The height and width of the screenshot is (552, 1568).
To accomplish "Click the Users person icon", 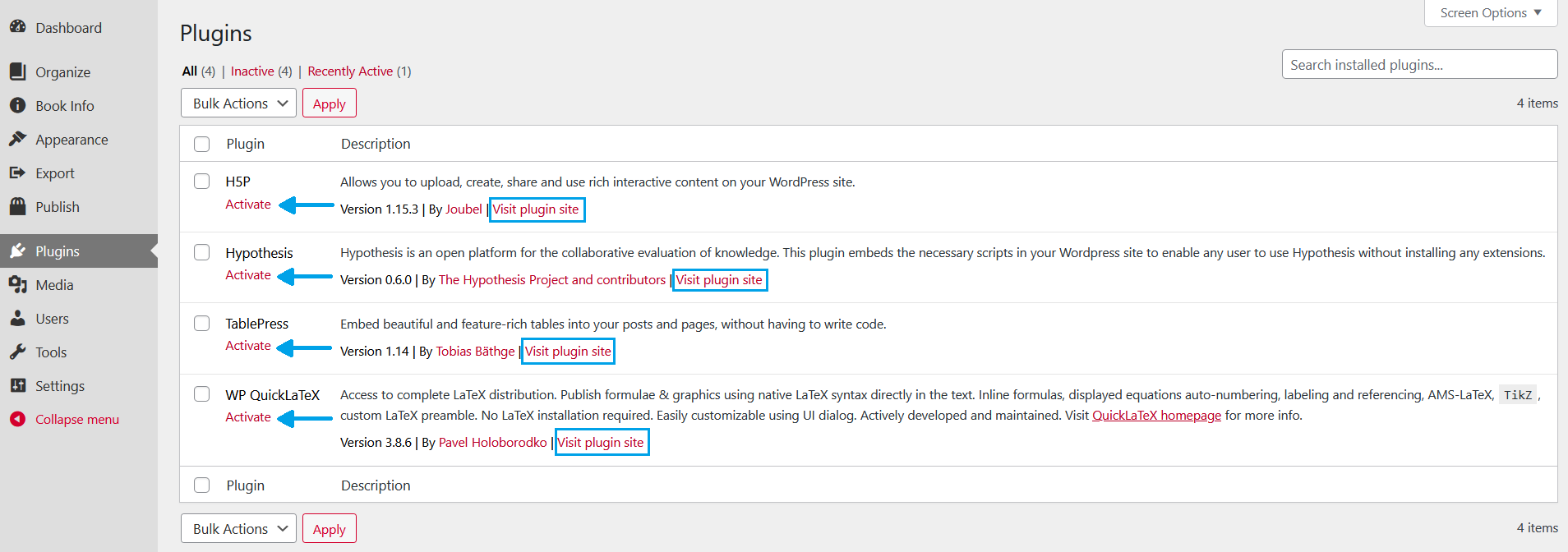I will click(17, 318).
